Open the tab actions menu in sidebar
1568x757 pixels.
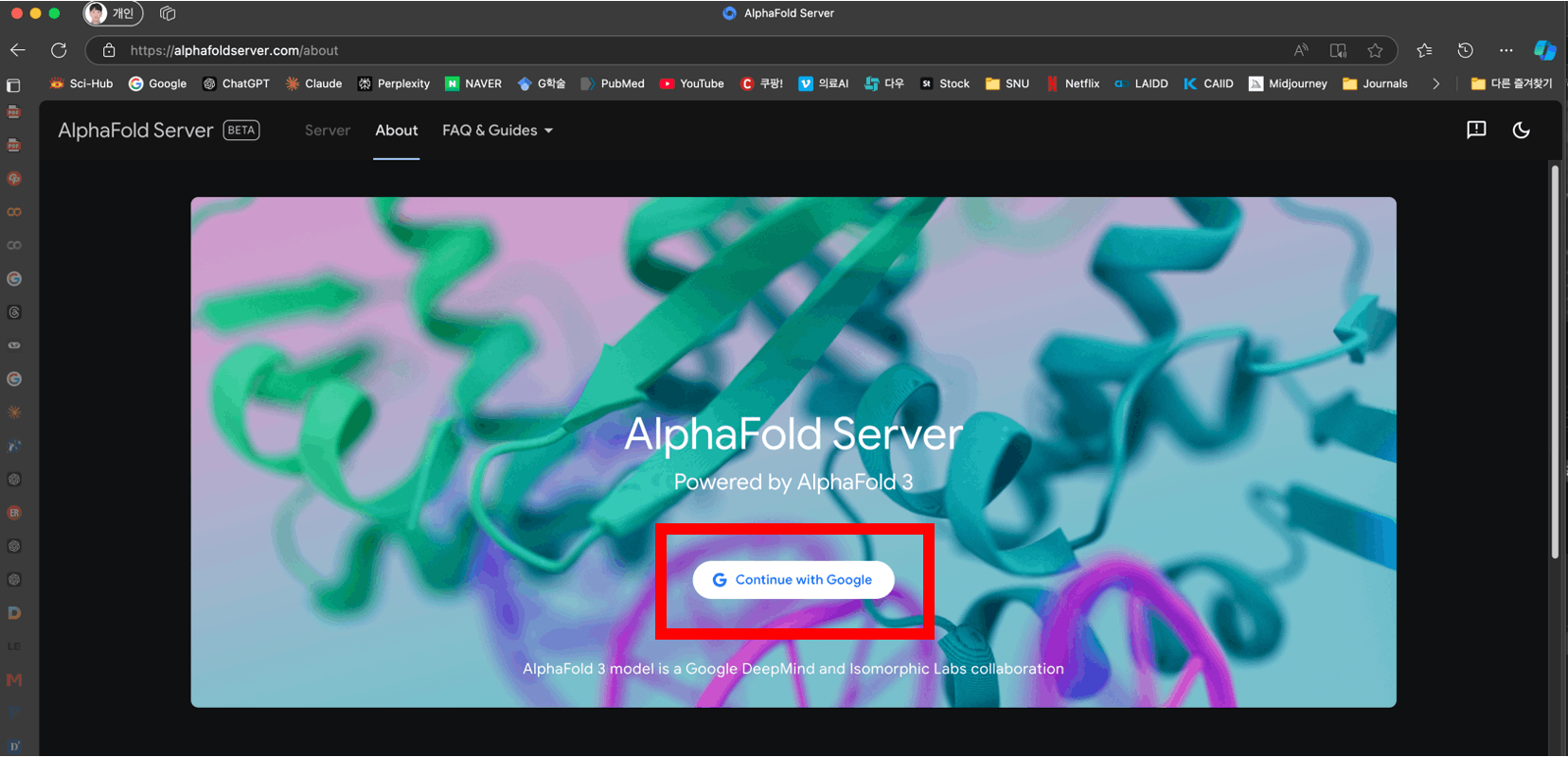[13, 85]
